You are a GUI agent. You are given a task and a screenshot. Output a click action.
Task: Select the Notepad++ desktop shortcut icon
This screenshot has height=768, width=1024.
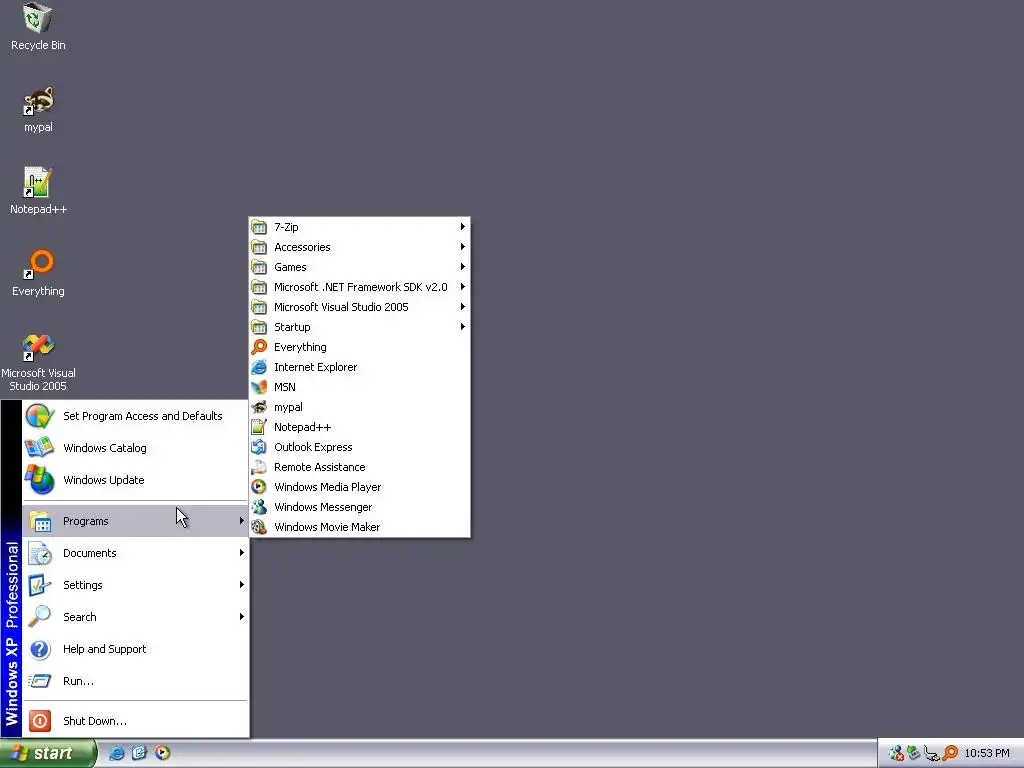pos(38,190)
